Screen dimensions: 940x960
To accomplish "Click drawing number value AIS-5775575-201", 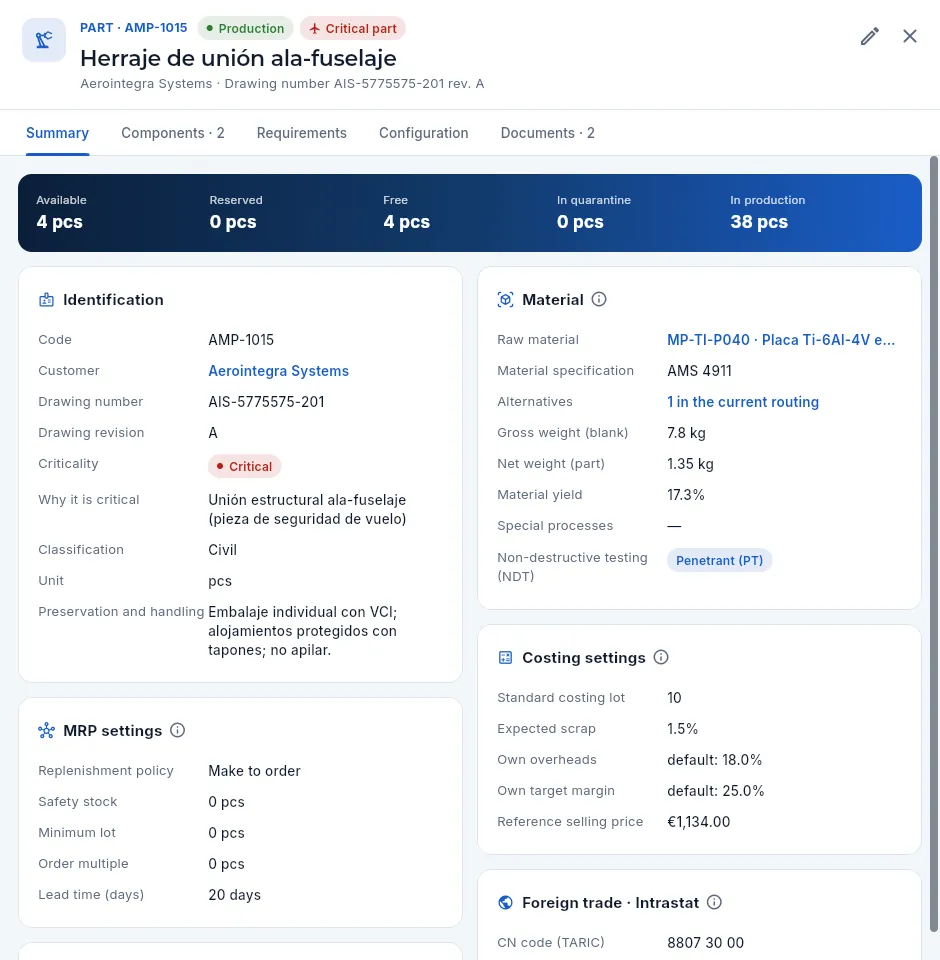I will 266,402.
